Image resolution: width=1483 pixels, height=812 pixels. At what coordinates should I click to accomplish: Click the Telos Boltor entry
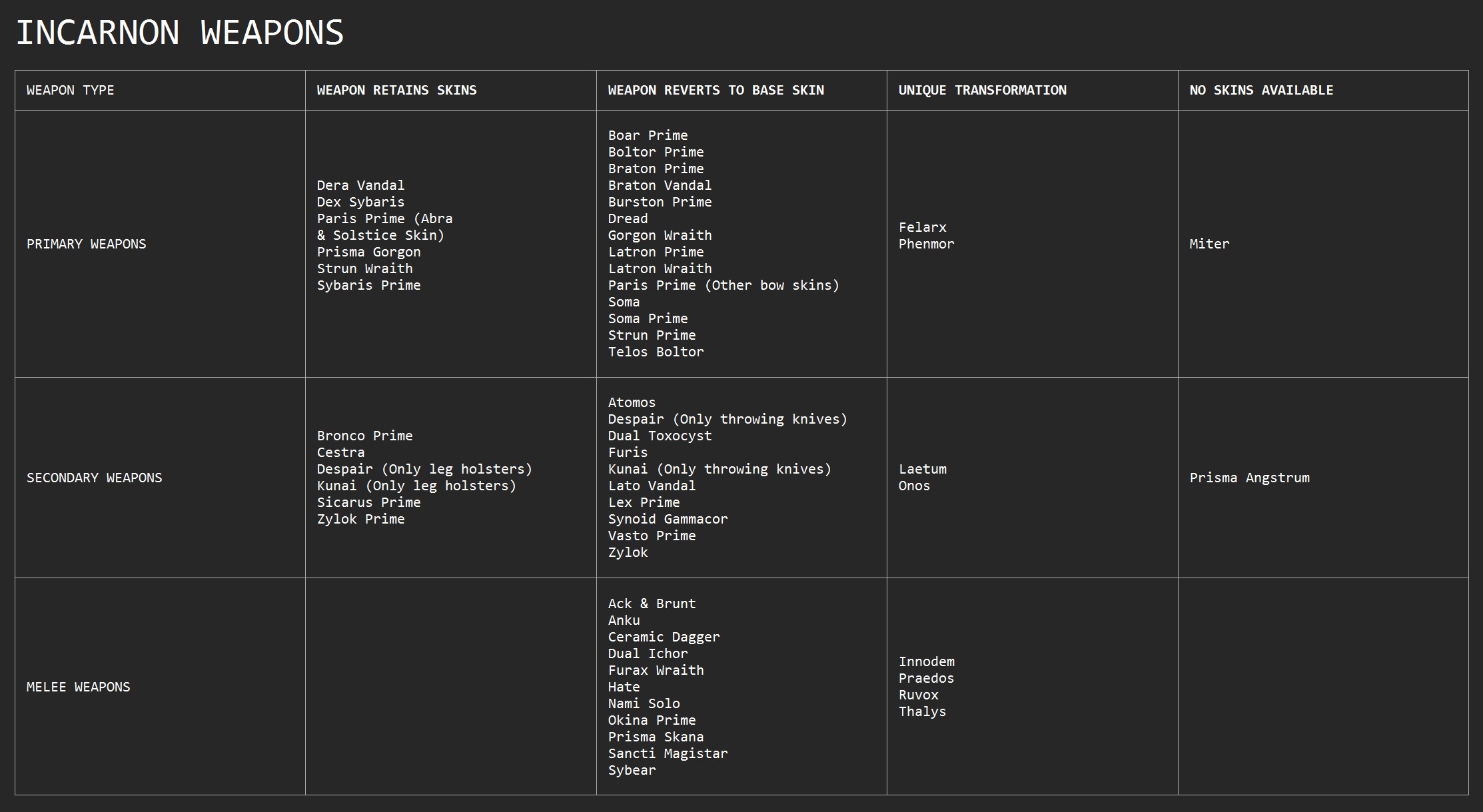click(656, 352)
